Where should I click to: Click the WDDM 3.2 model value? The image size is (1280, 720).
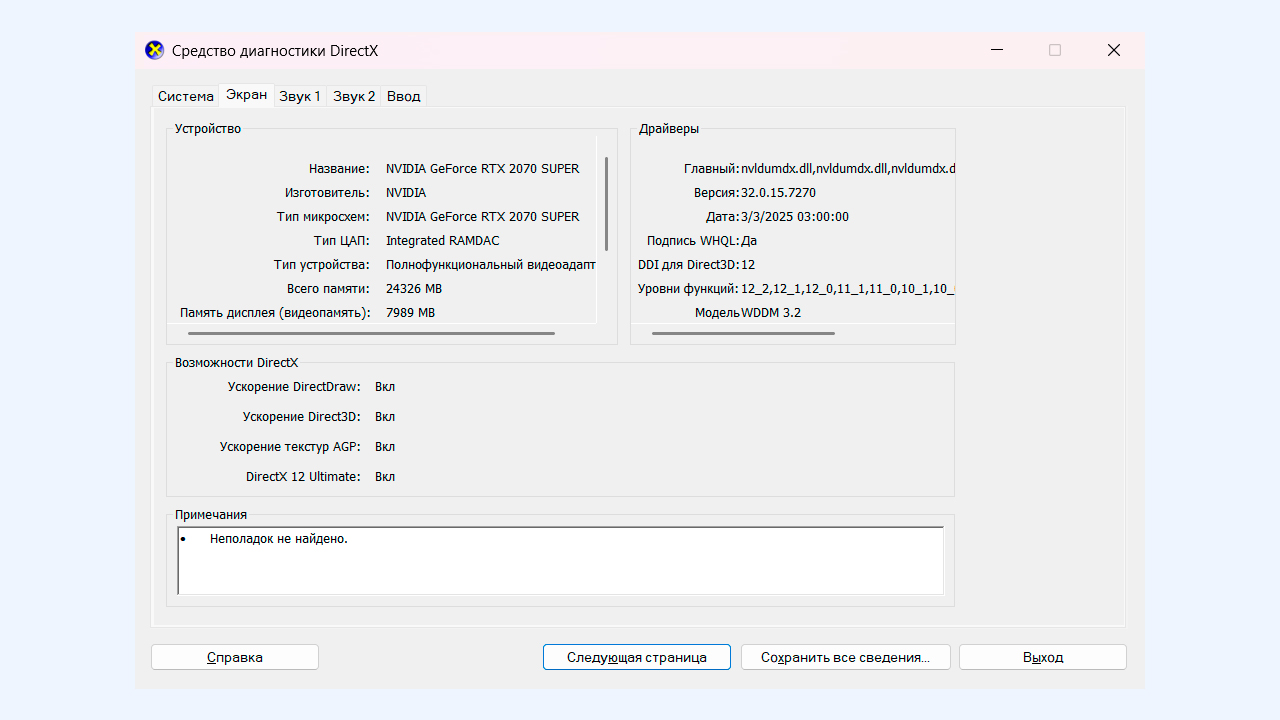(771, 313)
